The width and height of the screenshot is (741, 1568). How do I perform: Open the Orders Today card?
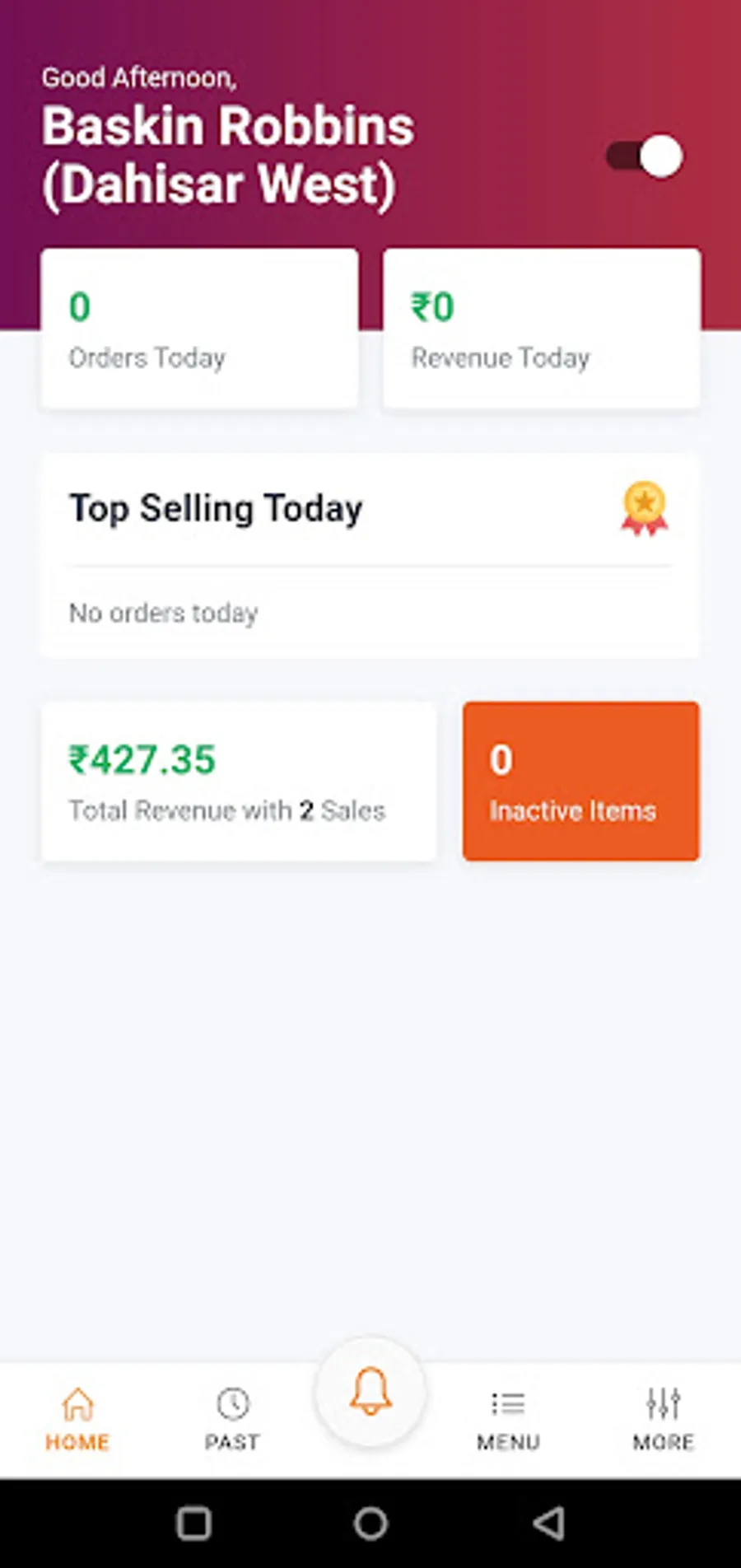pos(200,329)
